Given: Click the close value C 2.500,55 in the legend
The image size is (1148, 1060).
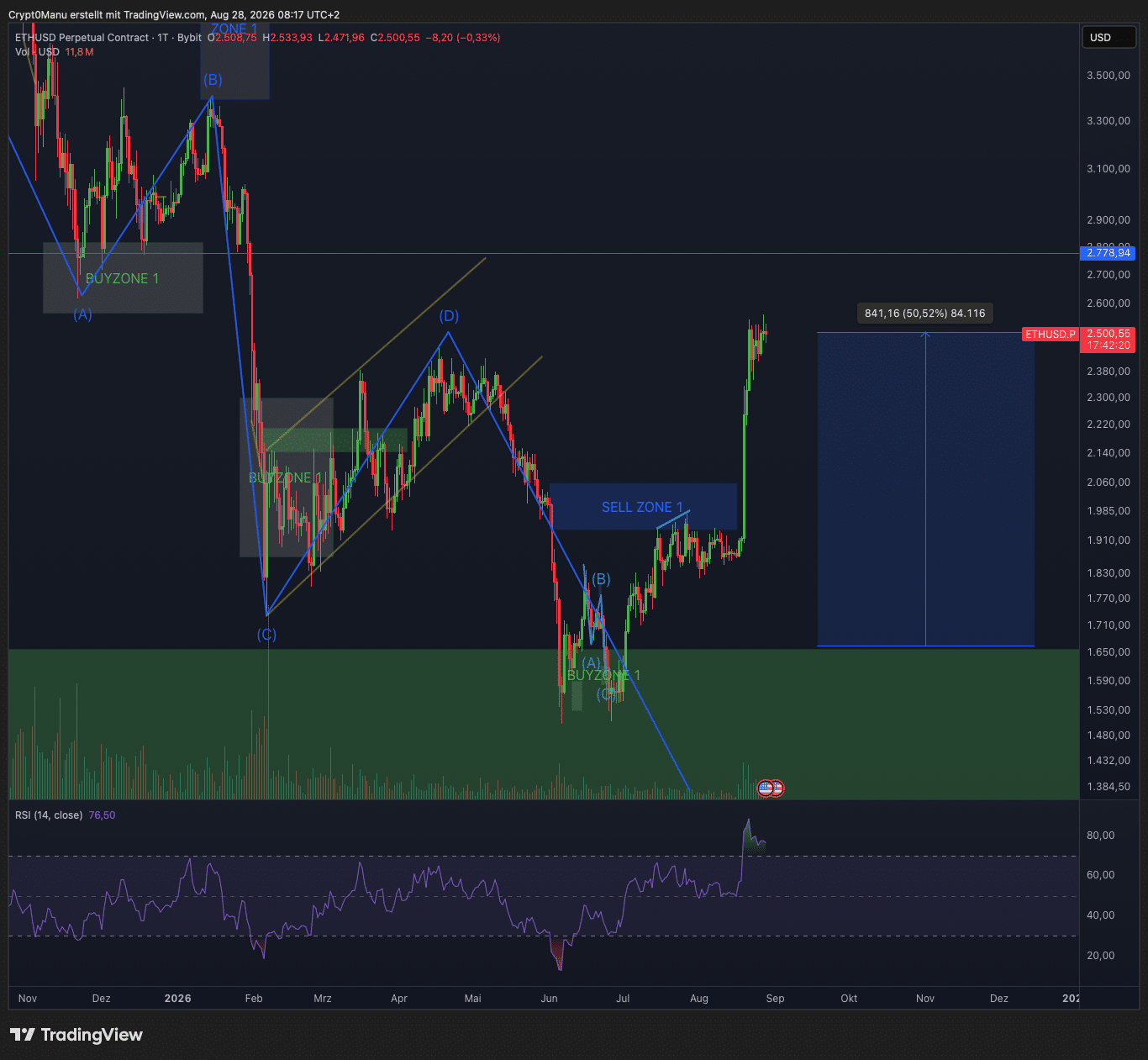Looking at the screenshot, I should (395, 38).
